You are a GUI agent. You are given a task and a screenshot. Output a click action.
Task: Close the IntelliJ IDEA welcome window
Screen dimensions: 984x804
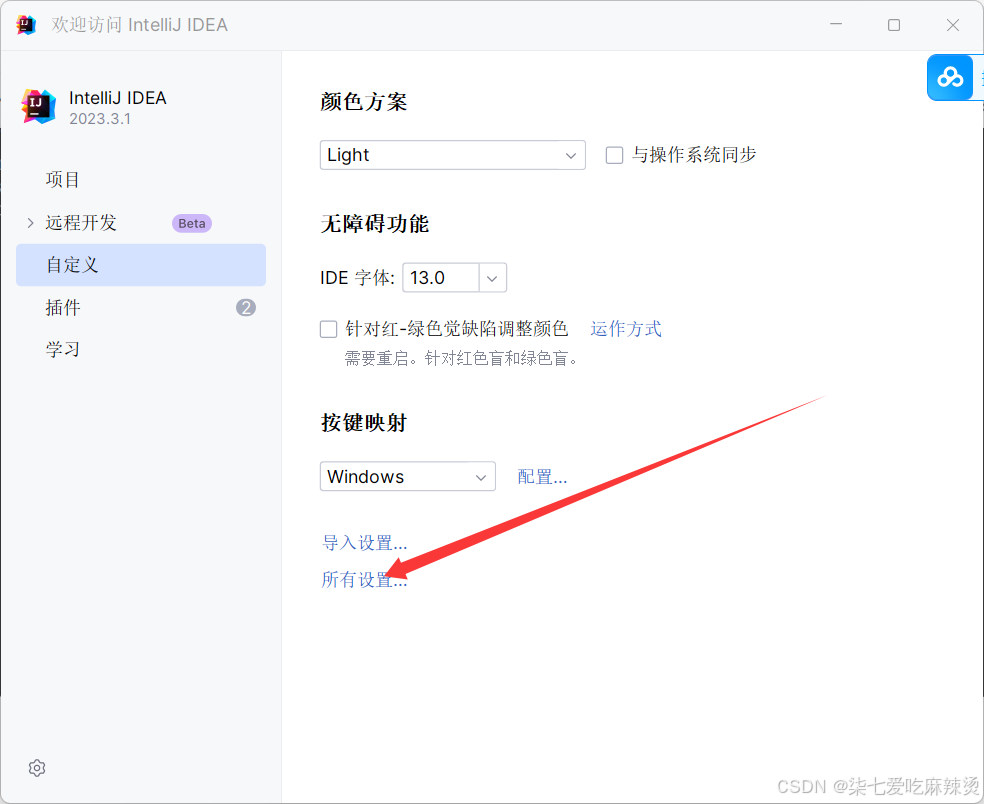click(x=953, y=24)
